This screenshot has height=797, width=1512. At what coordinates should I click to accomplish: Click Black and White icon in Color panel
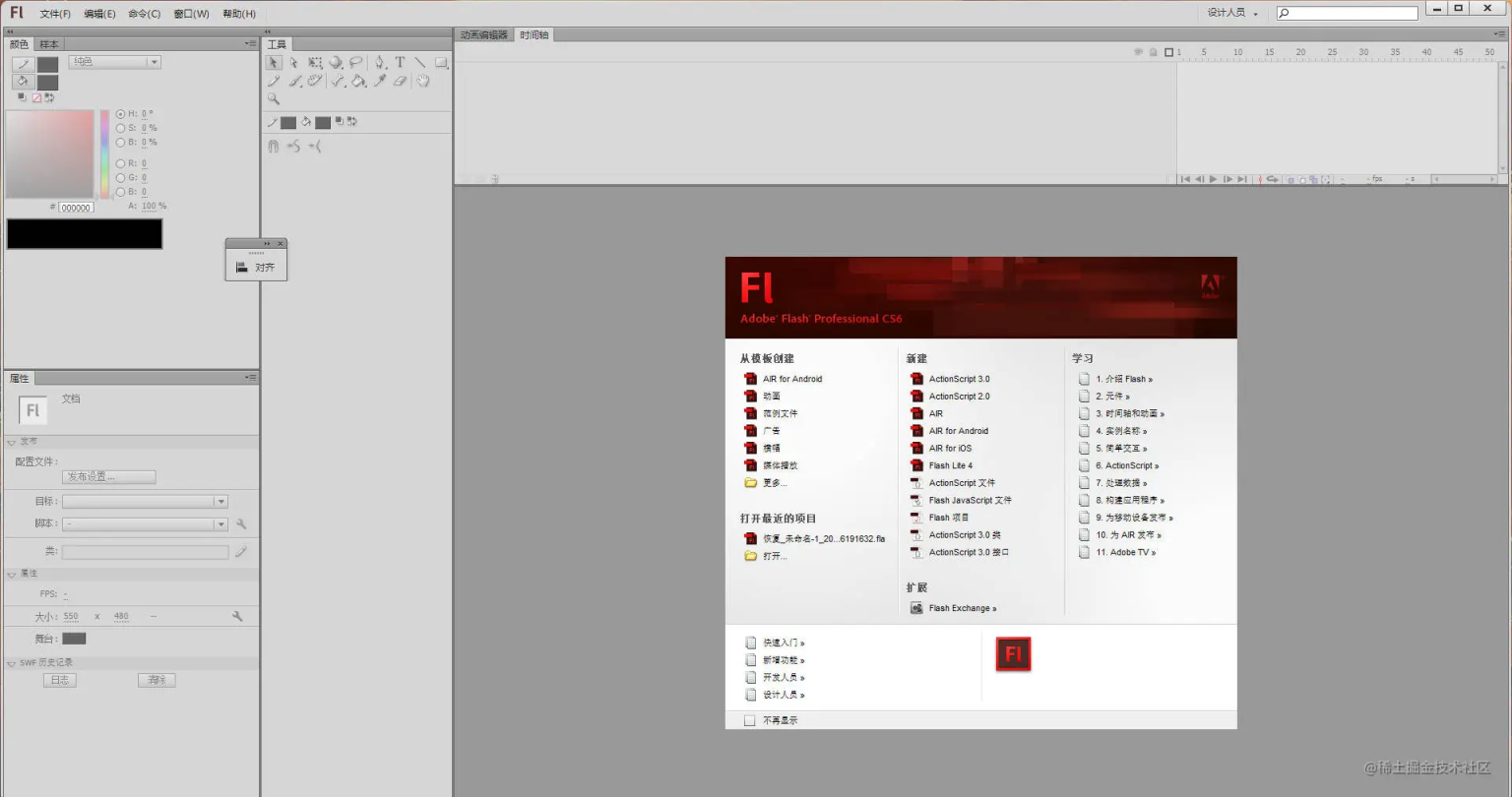(x=22, y=97)
